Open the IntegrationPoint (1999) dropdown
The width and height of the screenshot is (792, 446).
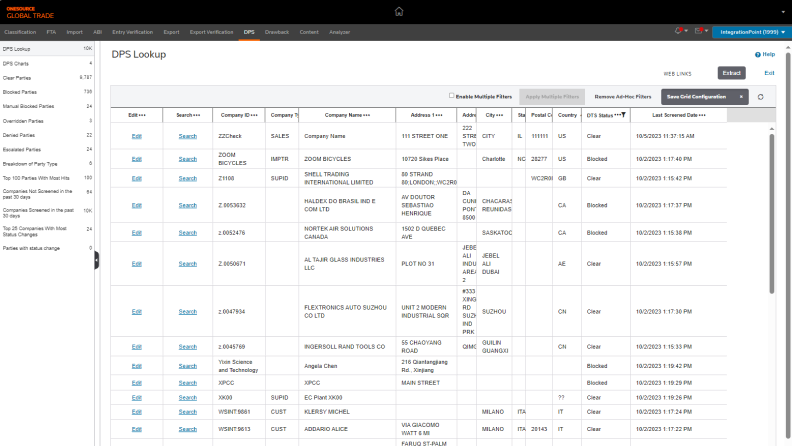[750, 32]
